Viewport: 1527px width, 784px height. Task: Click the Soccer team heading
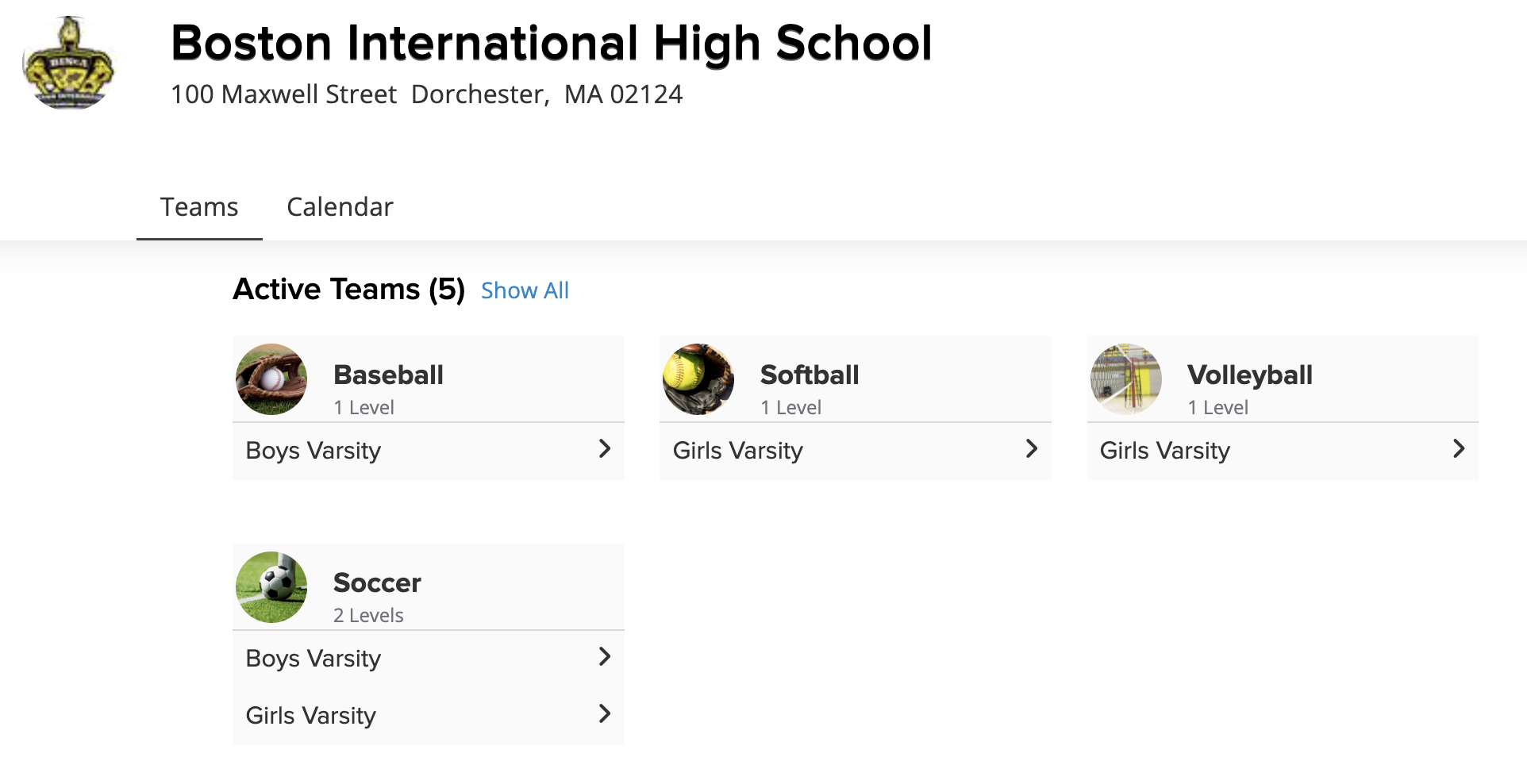377,583
